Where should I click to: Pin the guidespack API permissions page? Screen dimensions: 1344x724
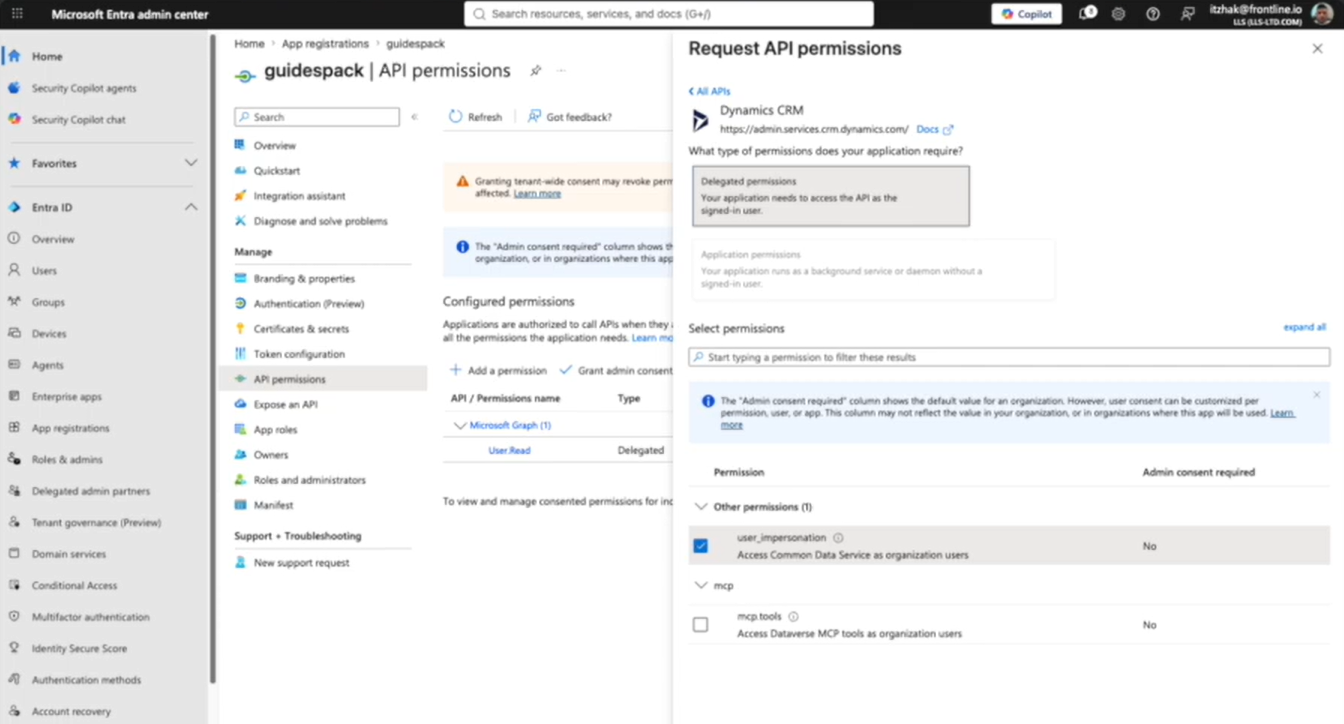click(x=536, y=71)
